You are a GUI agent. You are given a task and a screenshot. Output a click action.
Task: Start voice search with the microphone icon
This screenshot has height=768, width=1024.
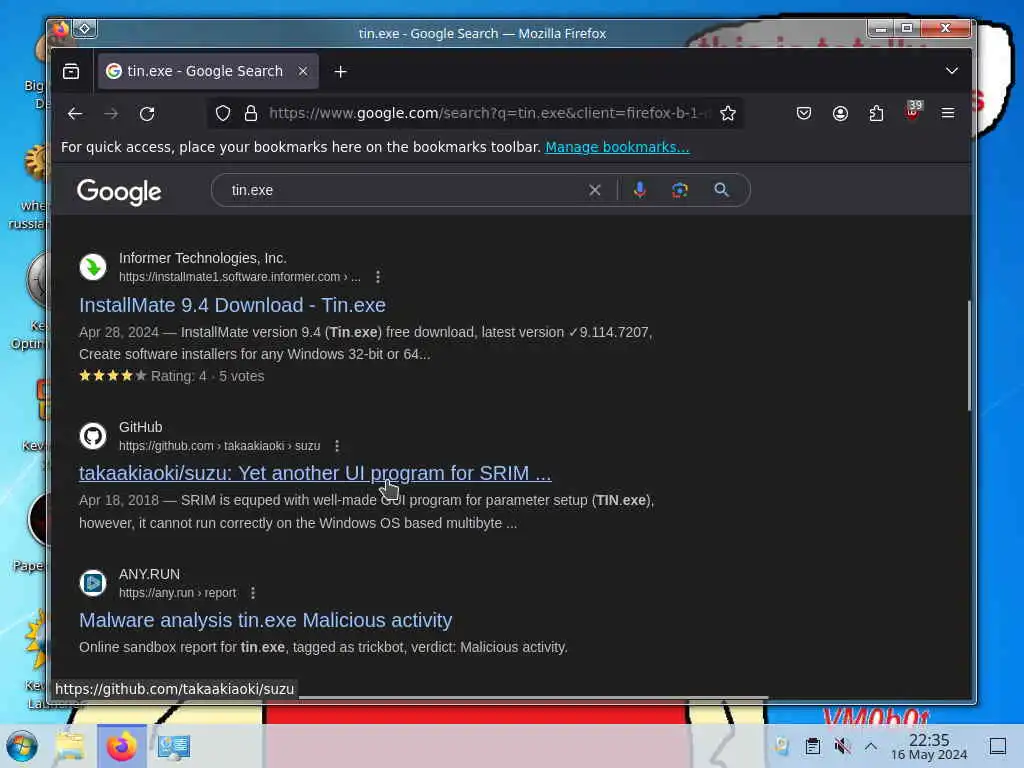[x=639, y=190]
